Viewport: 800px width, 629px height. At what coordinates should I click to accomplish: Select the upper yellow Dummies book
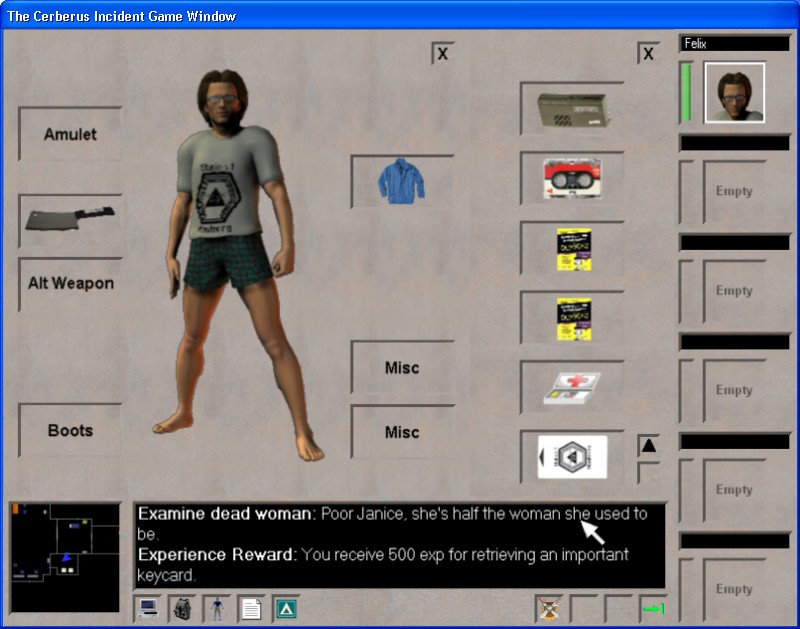[x=572, y=248]
